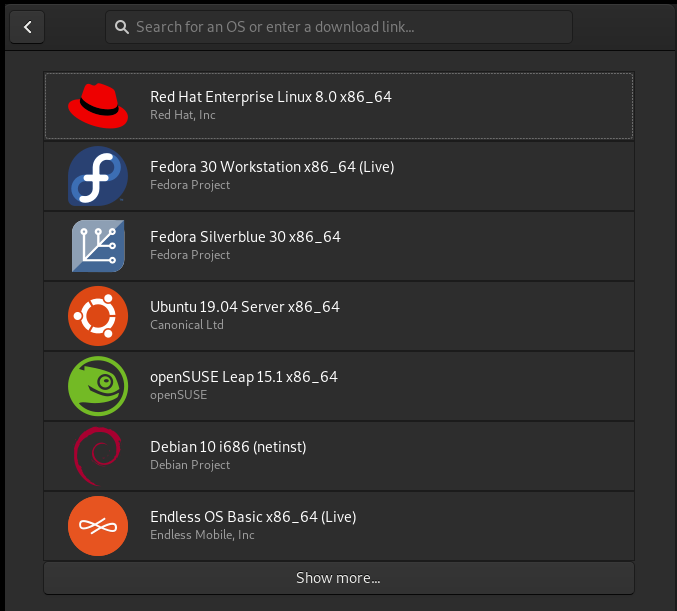The height and width of the screenshot is (611, 677).
Task: Click the back arrow button
Action: pyautogui.click(x=27, y=27)
